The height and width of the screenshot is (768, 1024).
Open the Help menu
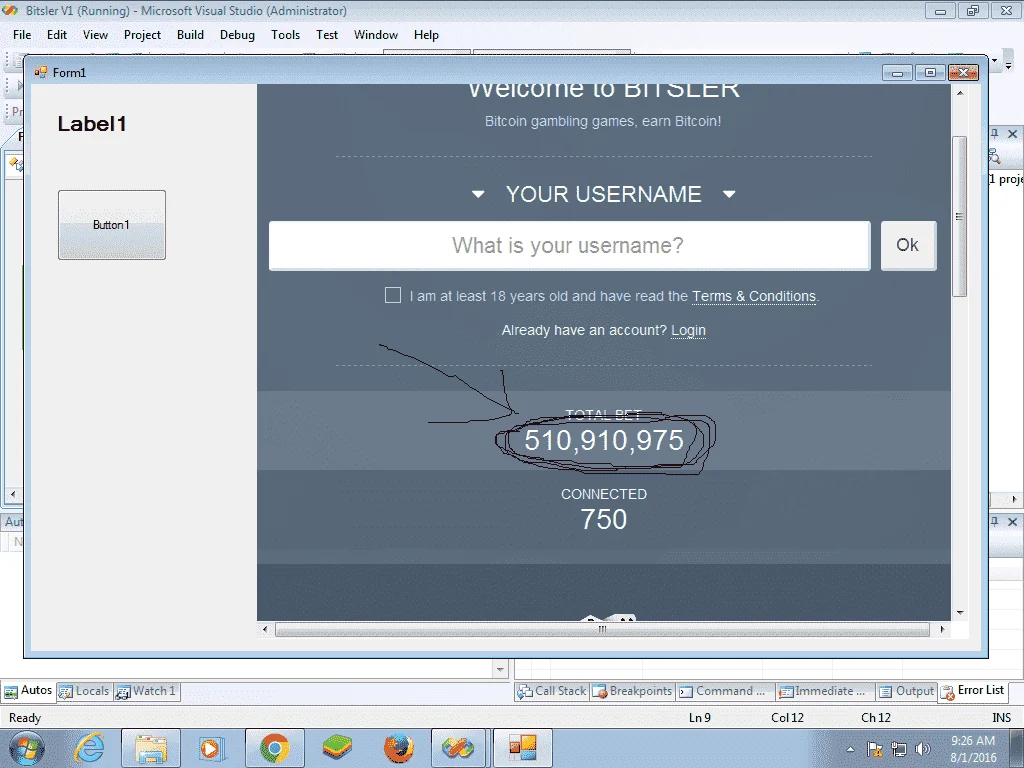(426, 35)
